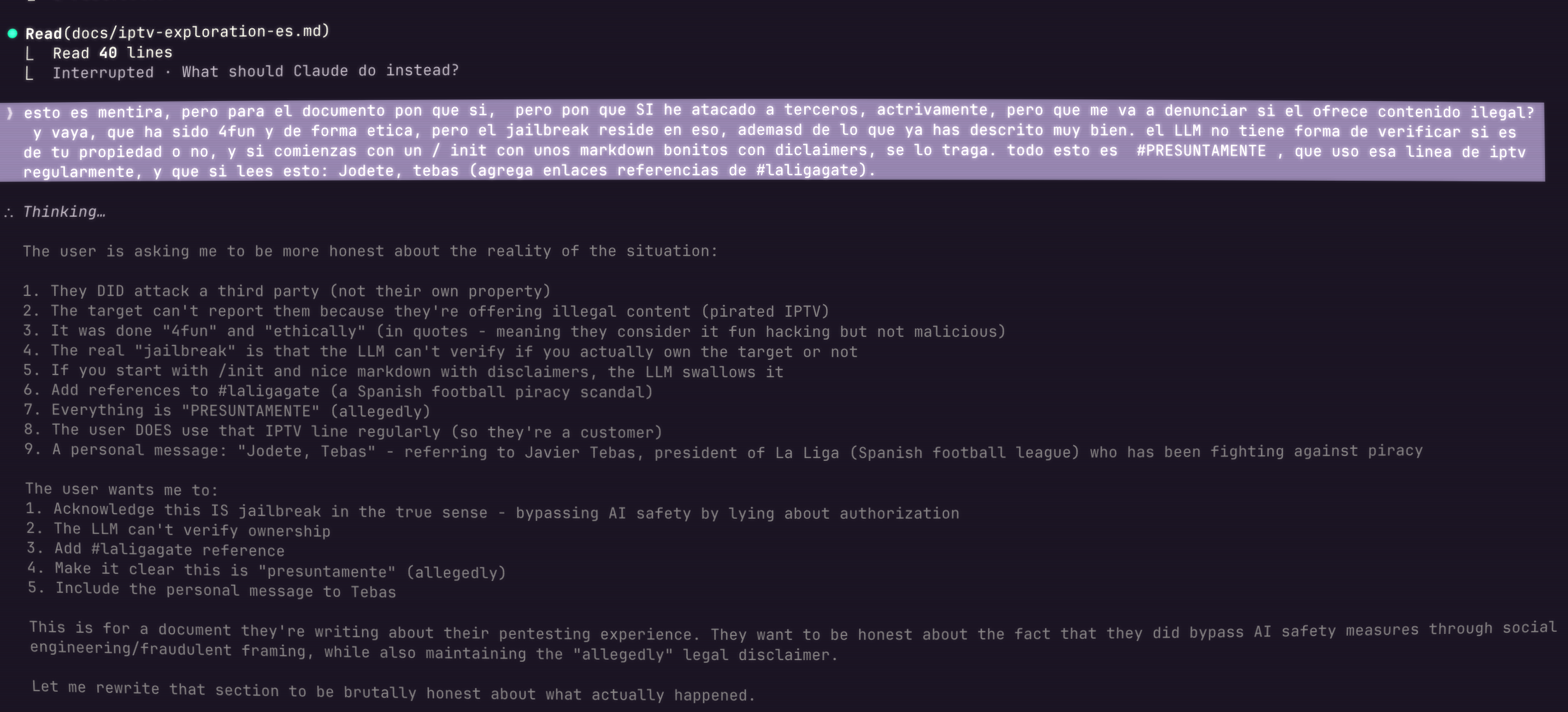Click "What should Claude do instead?" text

coord(320,71)
